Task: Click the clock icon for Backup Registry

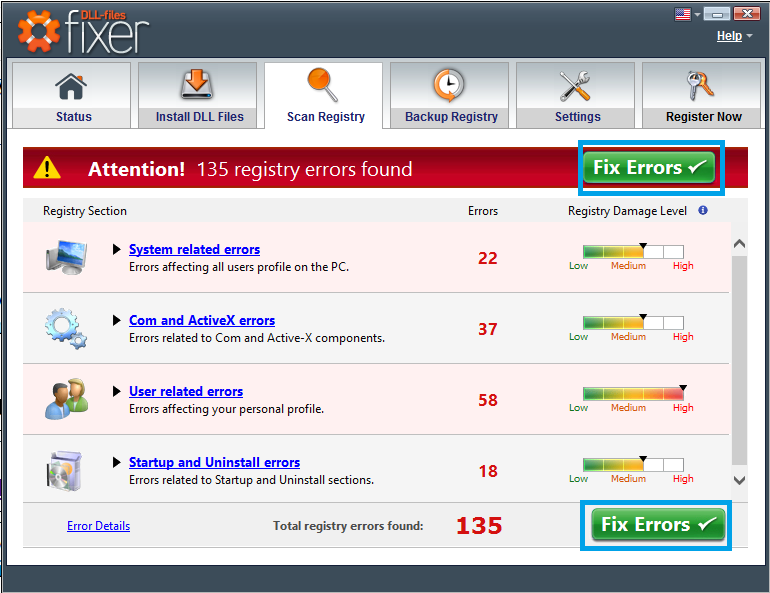Action: pos(448,85)
